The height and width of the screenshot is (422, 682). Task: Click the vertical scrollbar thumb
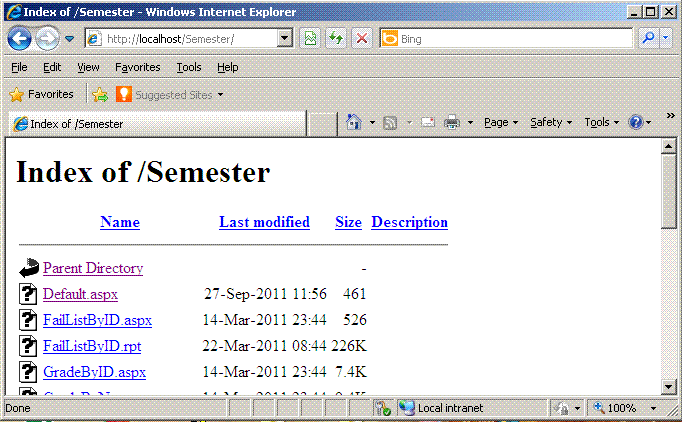click(668, 191)
